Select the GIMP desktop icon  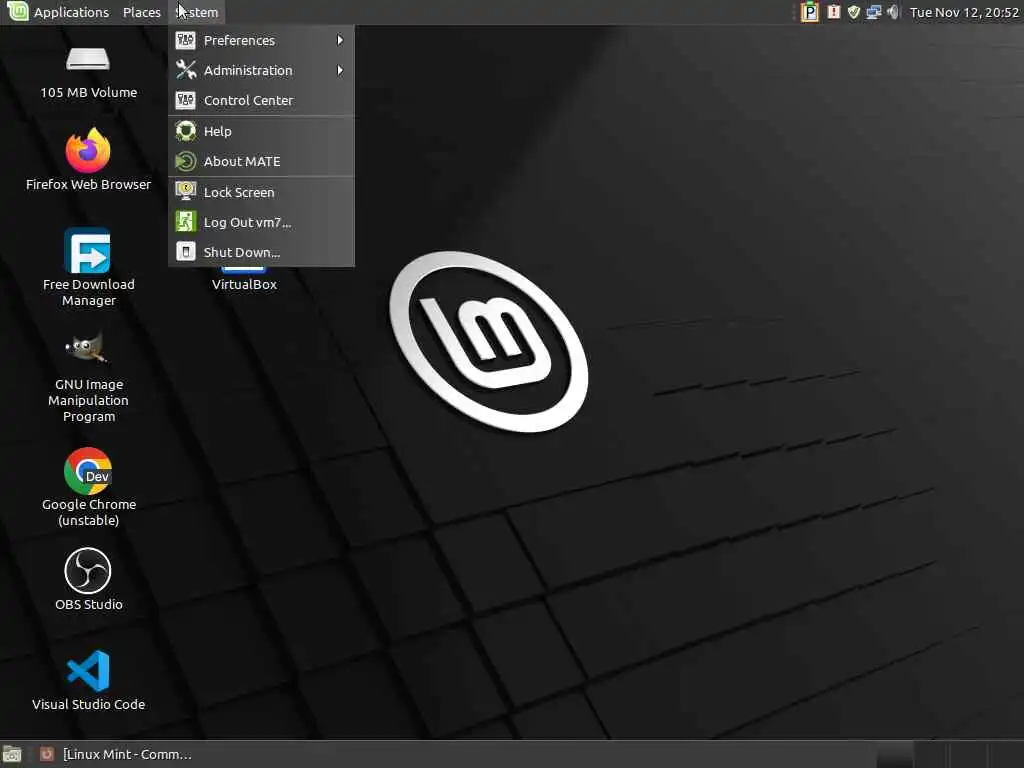coord(86,347)
